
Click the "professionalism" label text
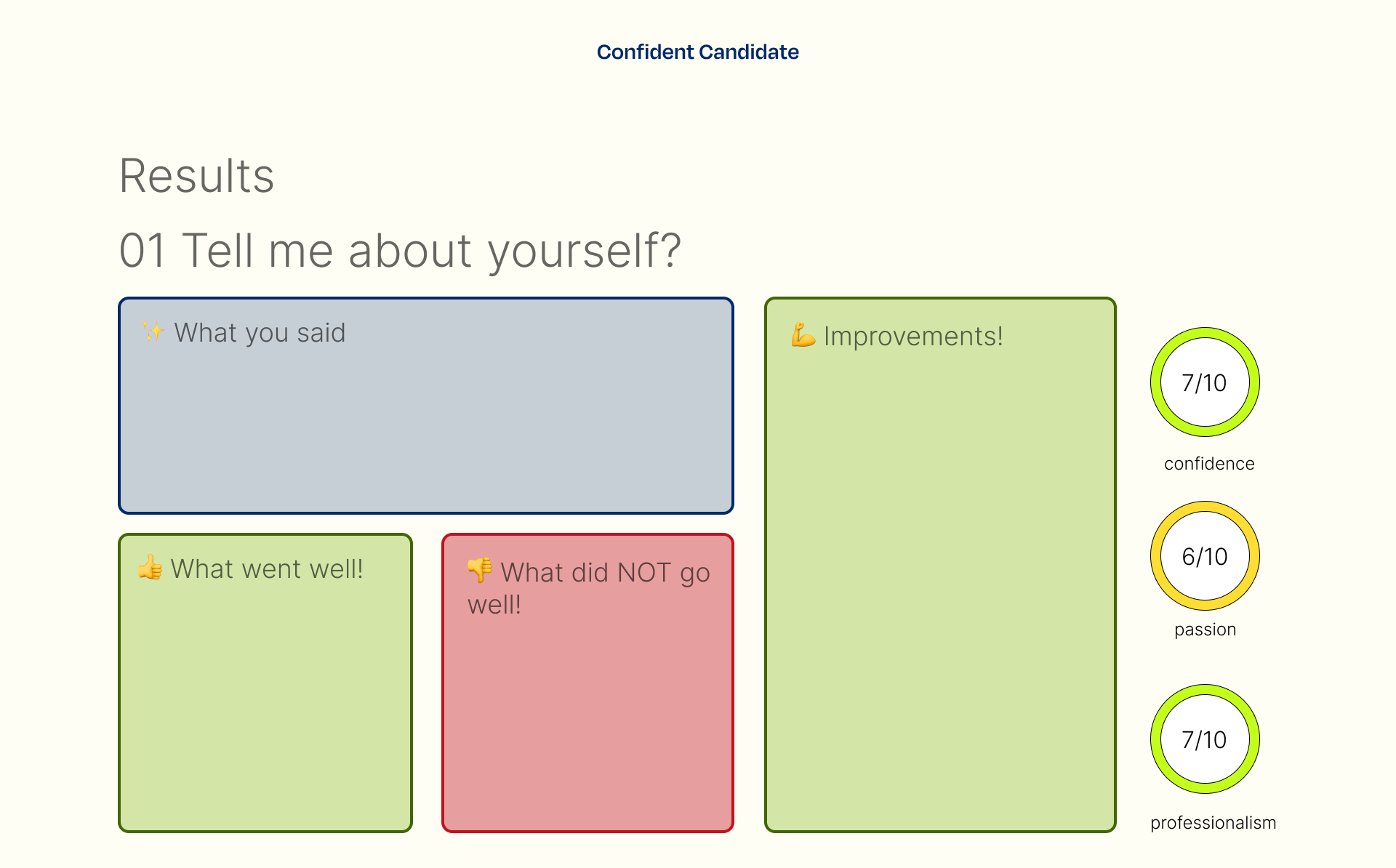(1213, 823)
